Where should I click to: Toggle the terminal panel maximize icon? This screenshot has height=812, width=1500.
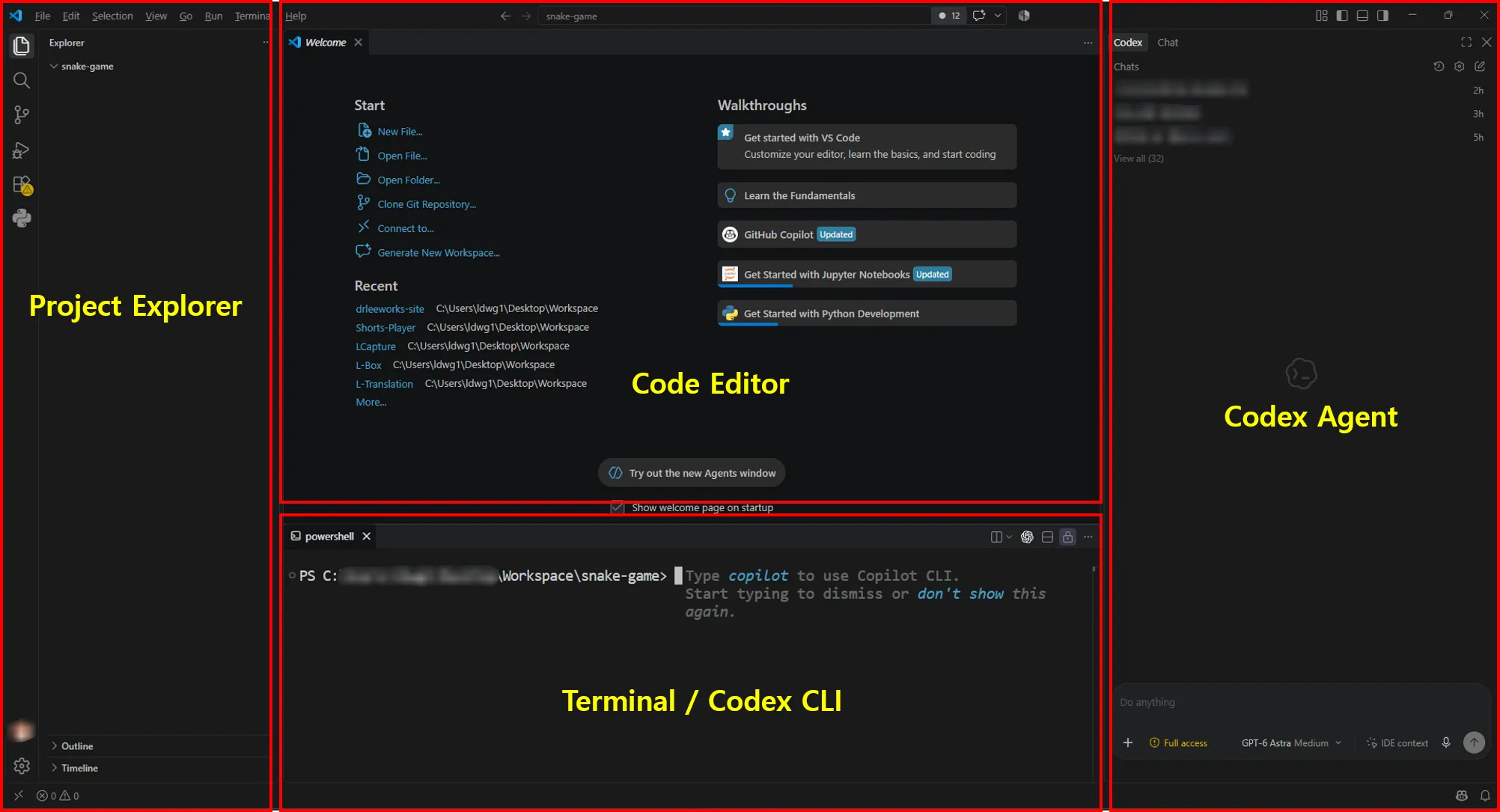coord(1047,537)
